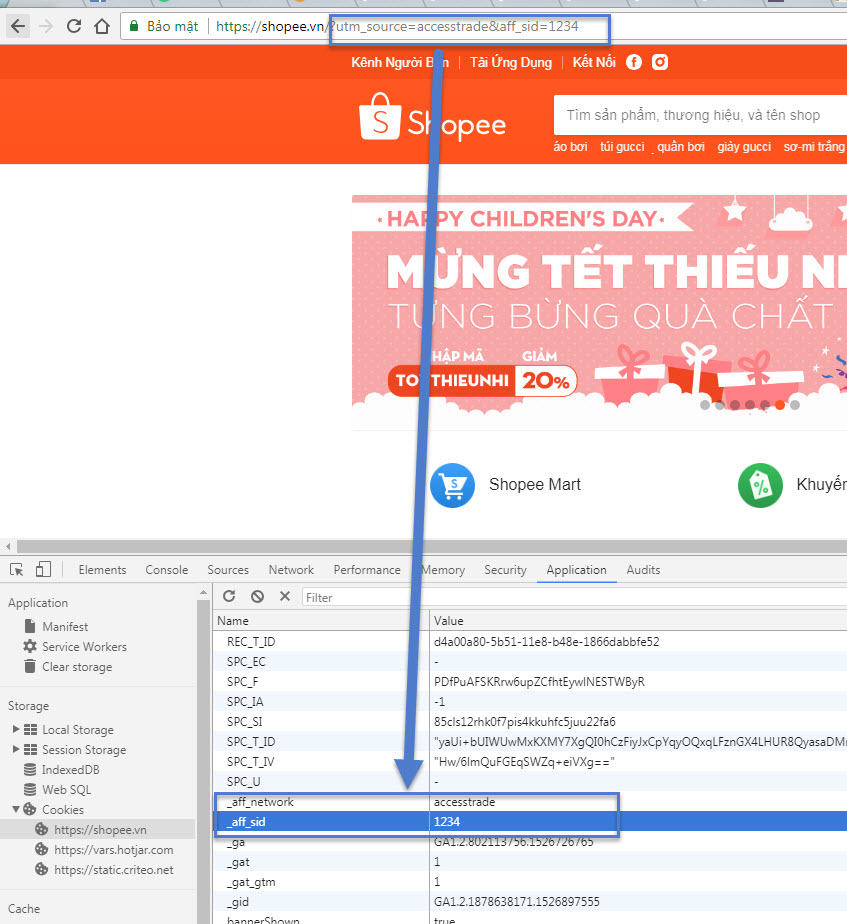
Task: Search the suggested keyword quần bơi
Action: click(x=681, y=147)
